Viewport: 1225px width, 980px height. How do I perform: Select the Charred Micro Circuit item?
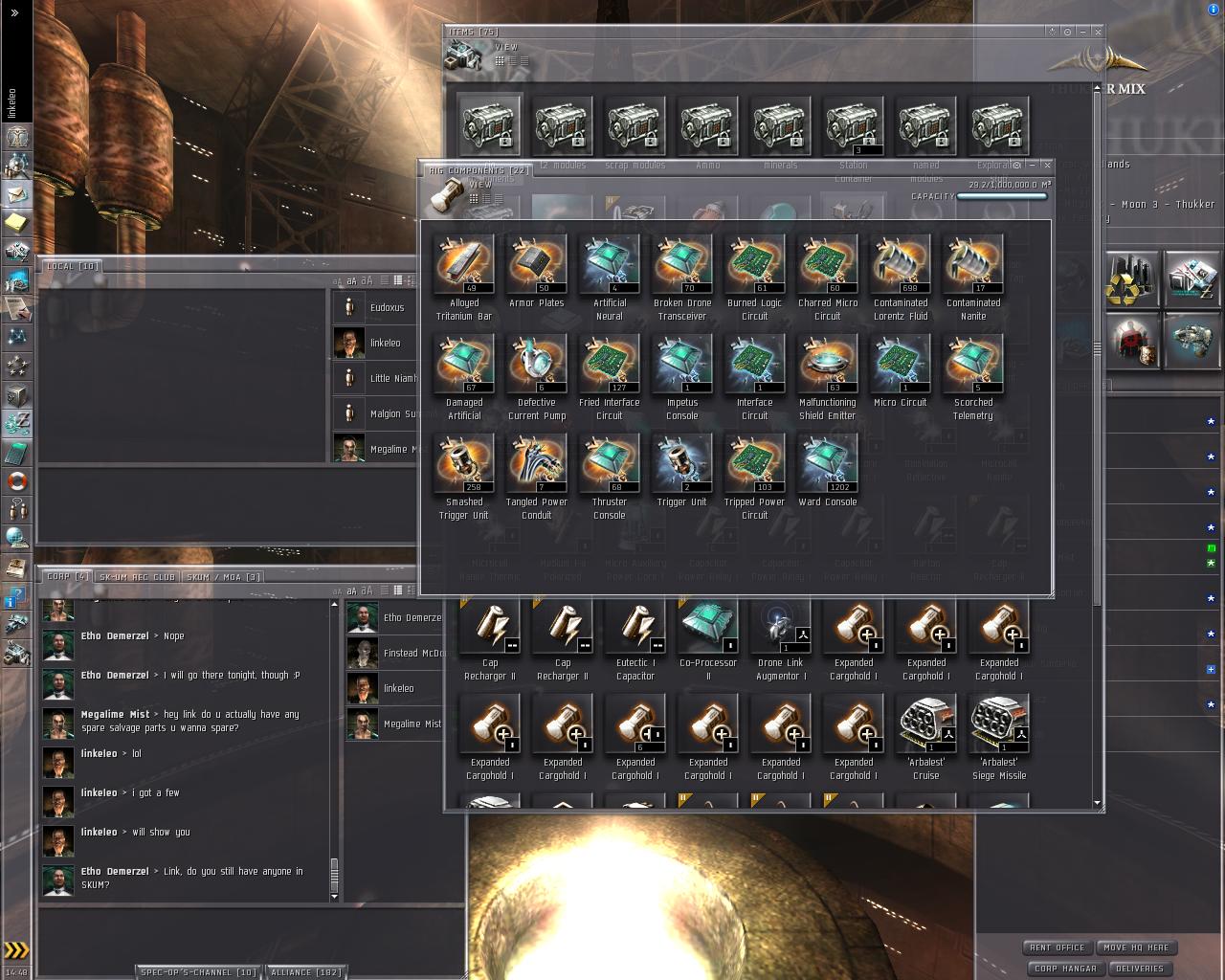tap(828, 278)
